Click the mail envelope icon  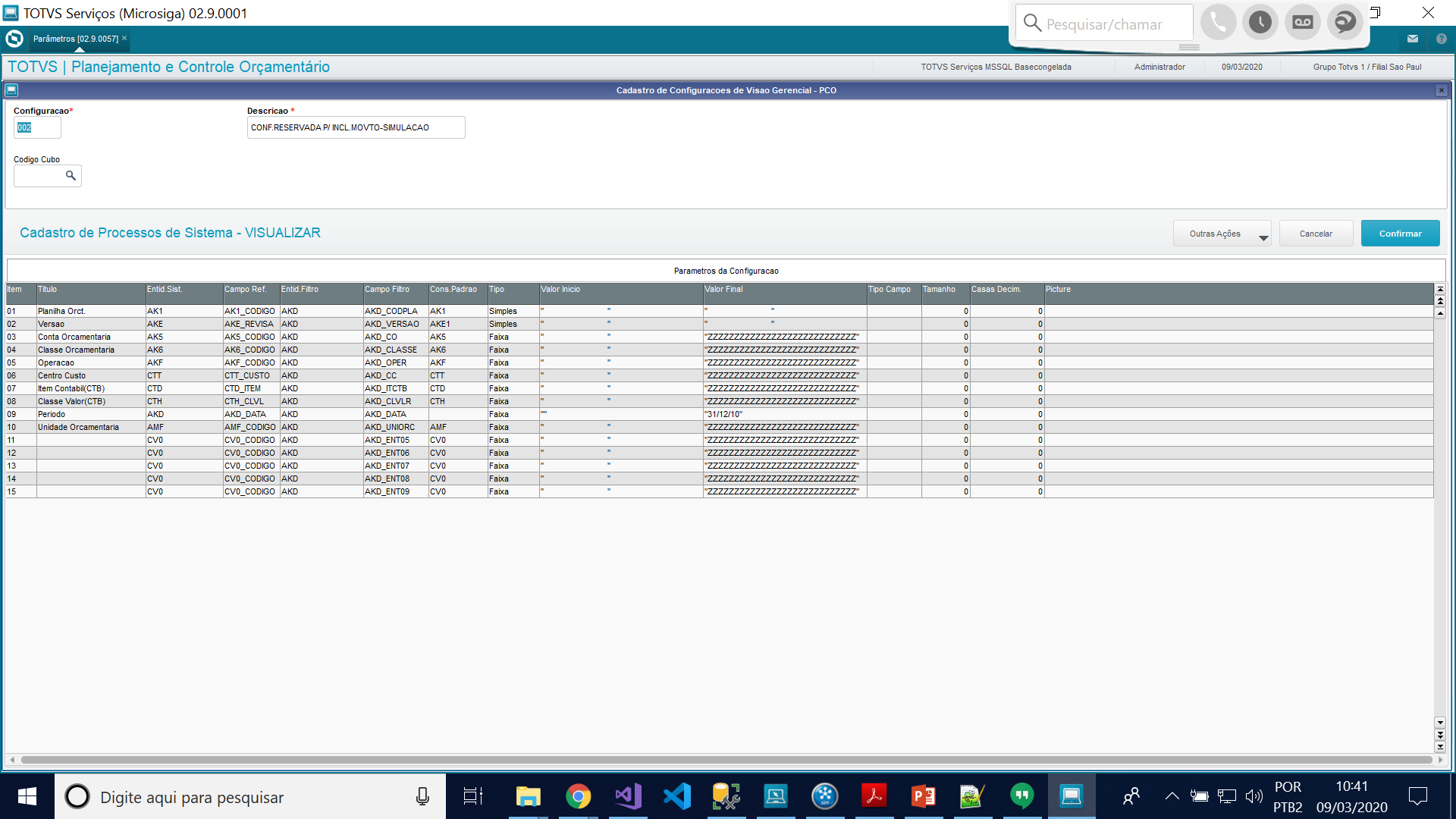coord(1413,39)
